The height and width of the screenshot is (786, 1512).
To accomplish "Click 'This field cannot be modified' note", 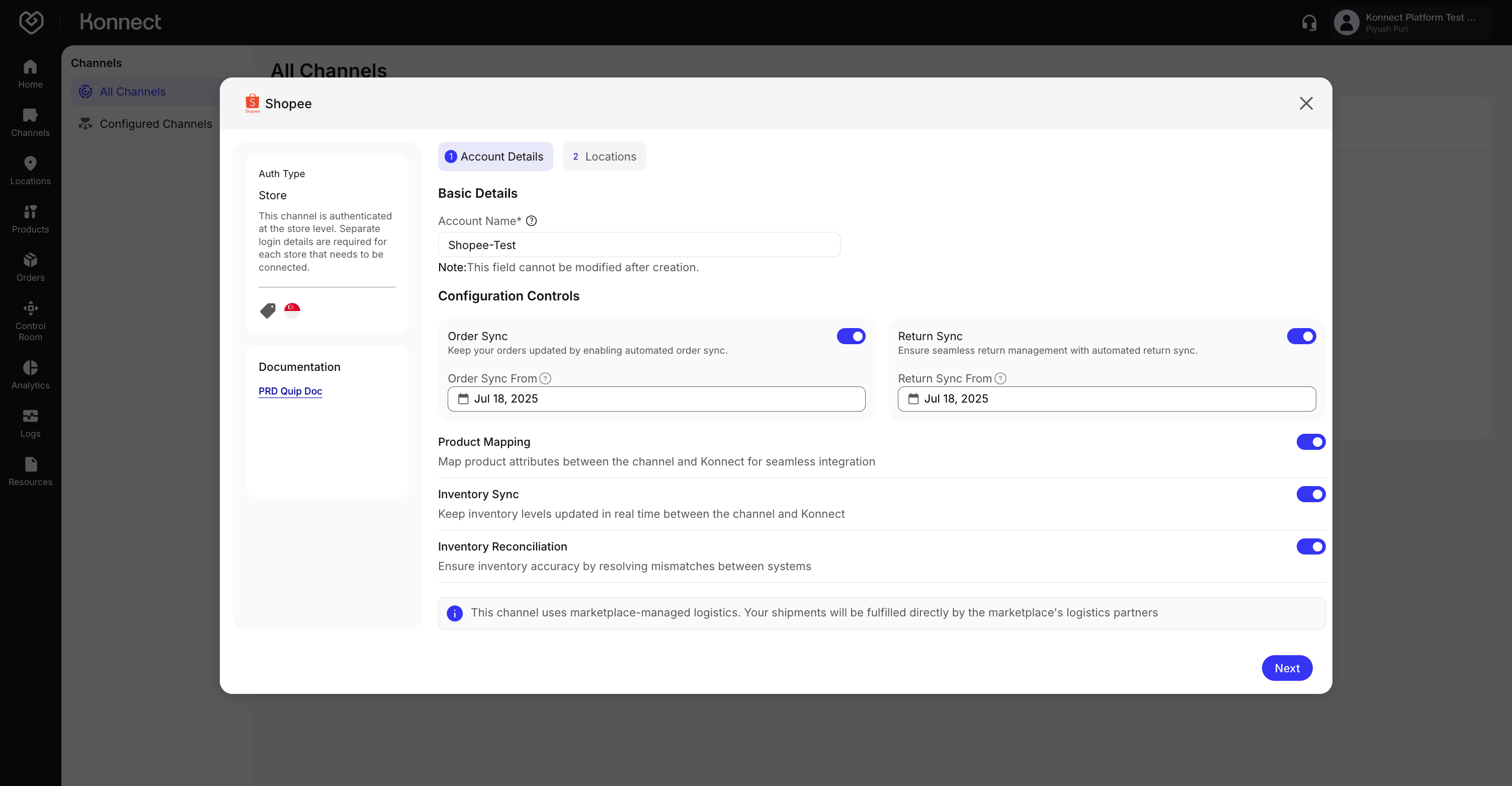I will pyautogui.click(x=568, y=268).
